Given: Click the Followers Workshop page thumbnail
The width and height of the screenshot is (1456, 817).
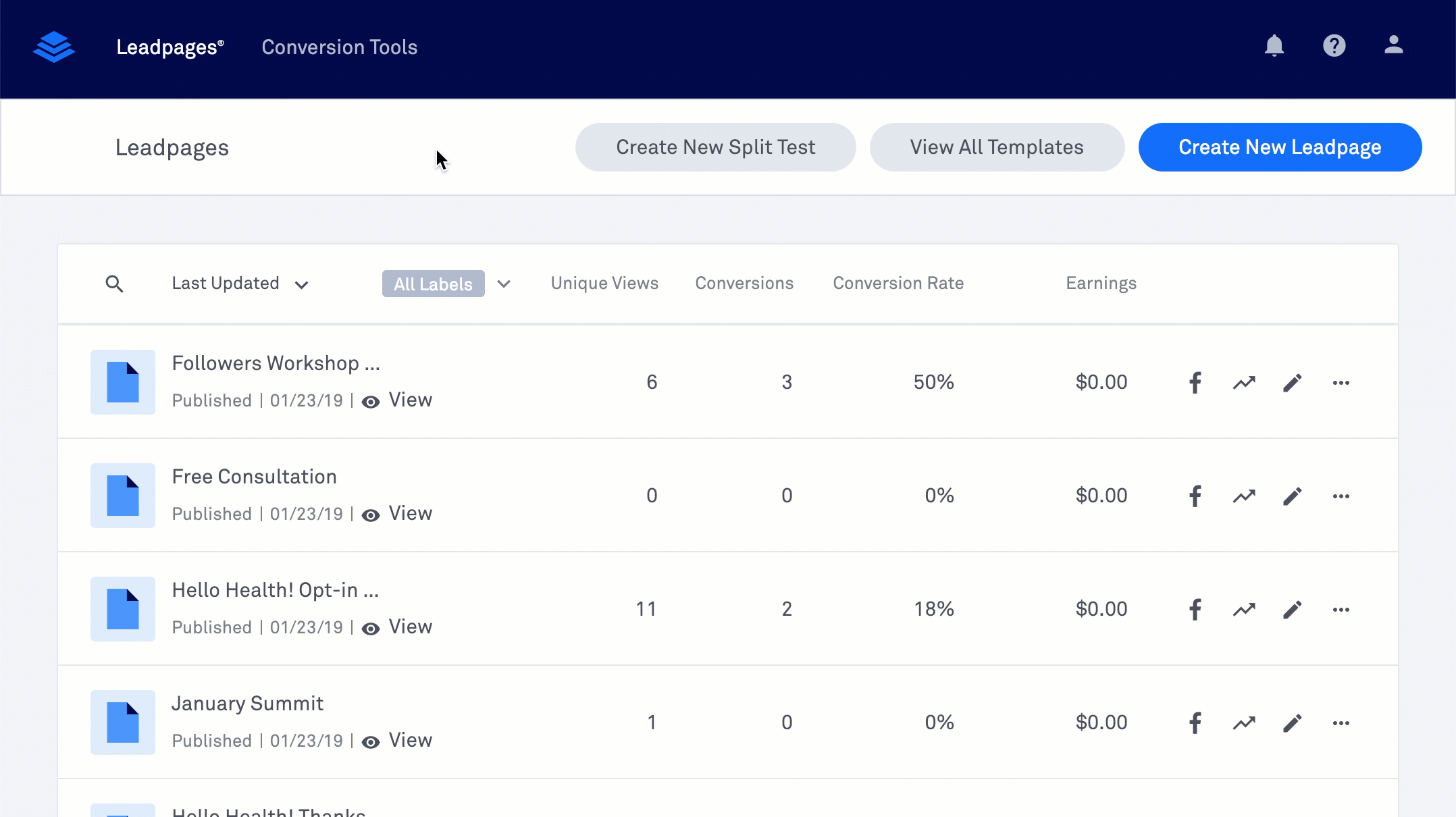Looking at the screenshot, I should click(123, 382).
